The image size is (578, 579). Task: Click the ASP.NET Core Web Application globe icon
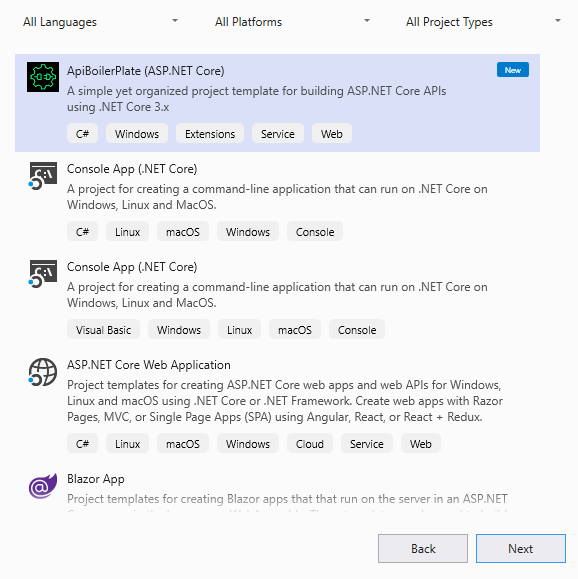tap(43, 372)
